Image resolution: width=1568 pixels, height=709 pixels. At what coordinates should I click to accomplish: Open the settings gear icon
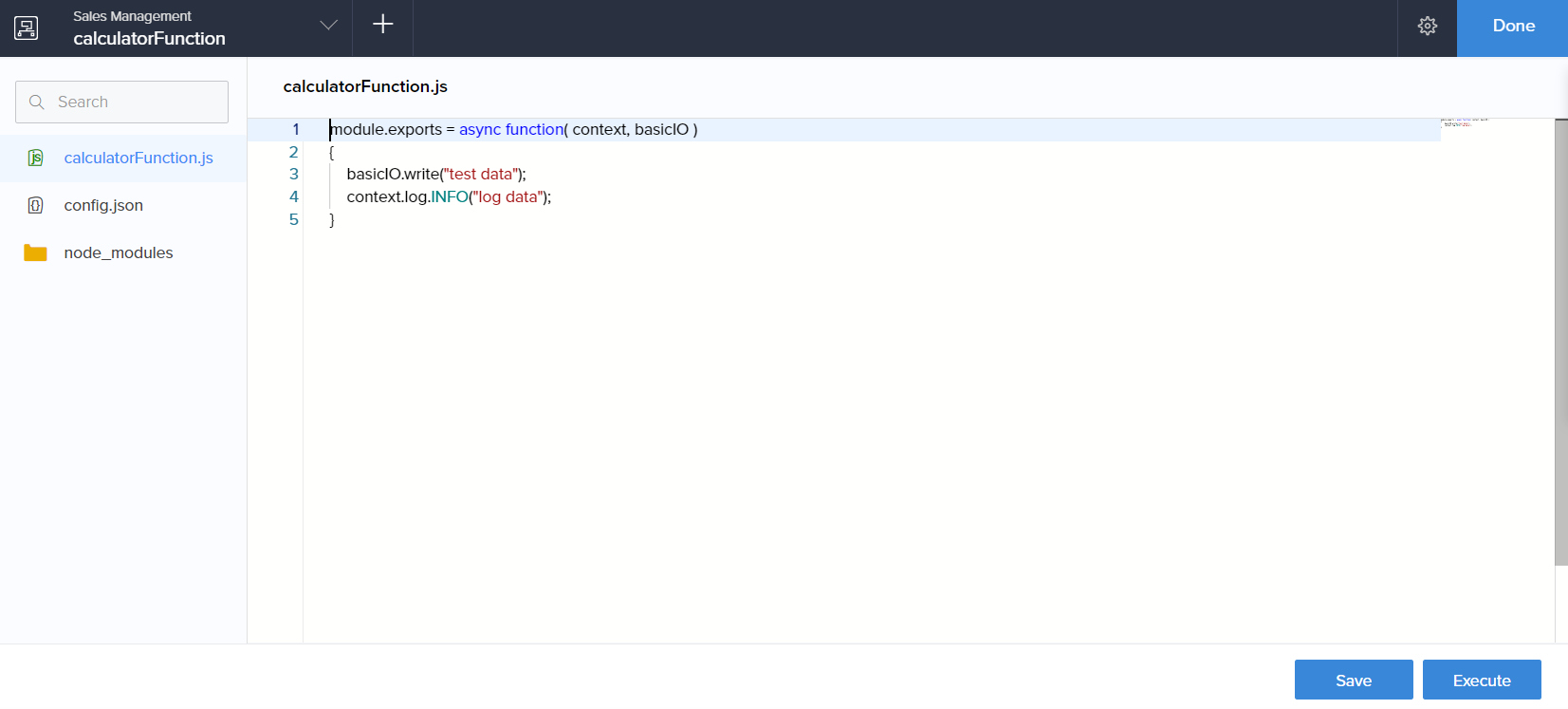click(x=1427, y=27)
